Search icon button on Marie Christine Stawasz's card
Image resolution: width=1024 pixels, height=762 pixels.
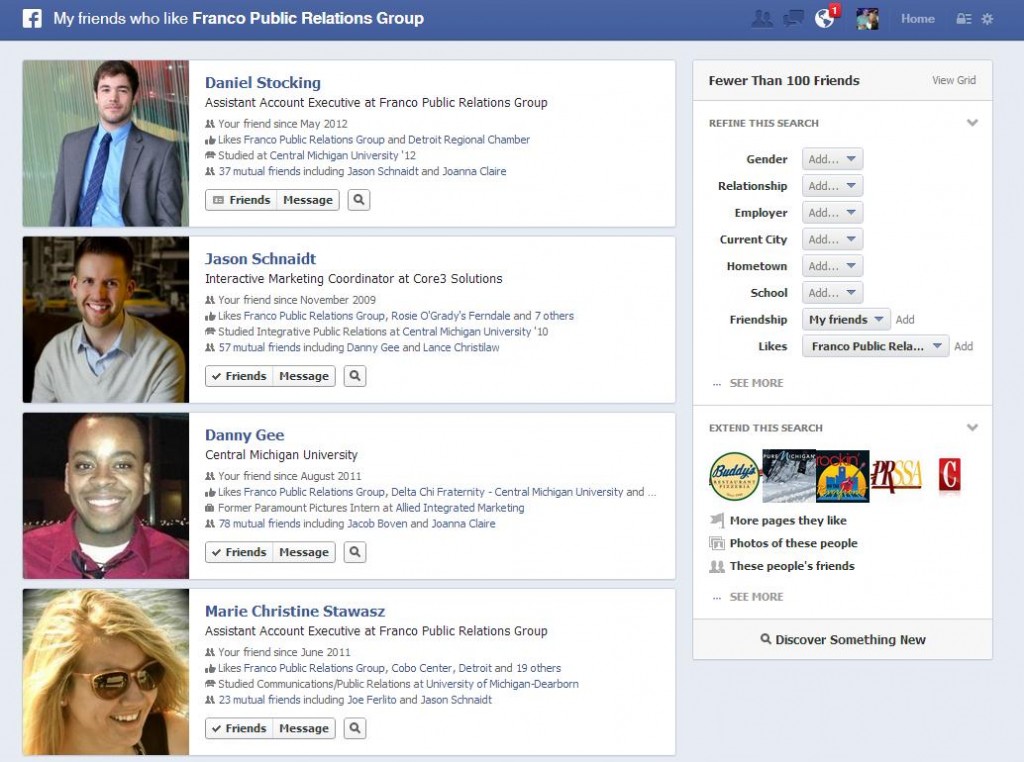355,728
